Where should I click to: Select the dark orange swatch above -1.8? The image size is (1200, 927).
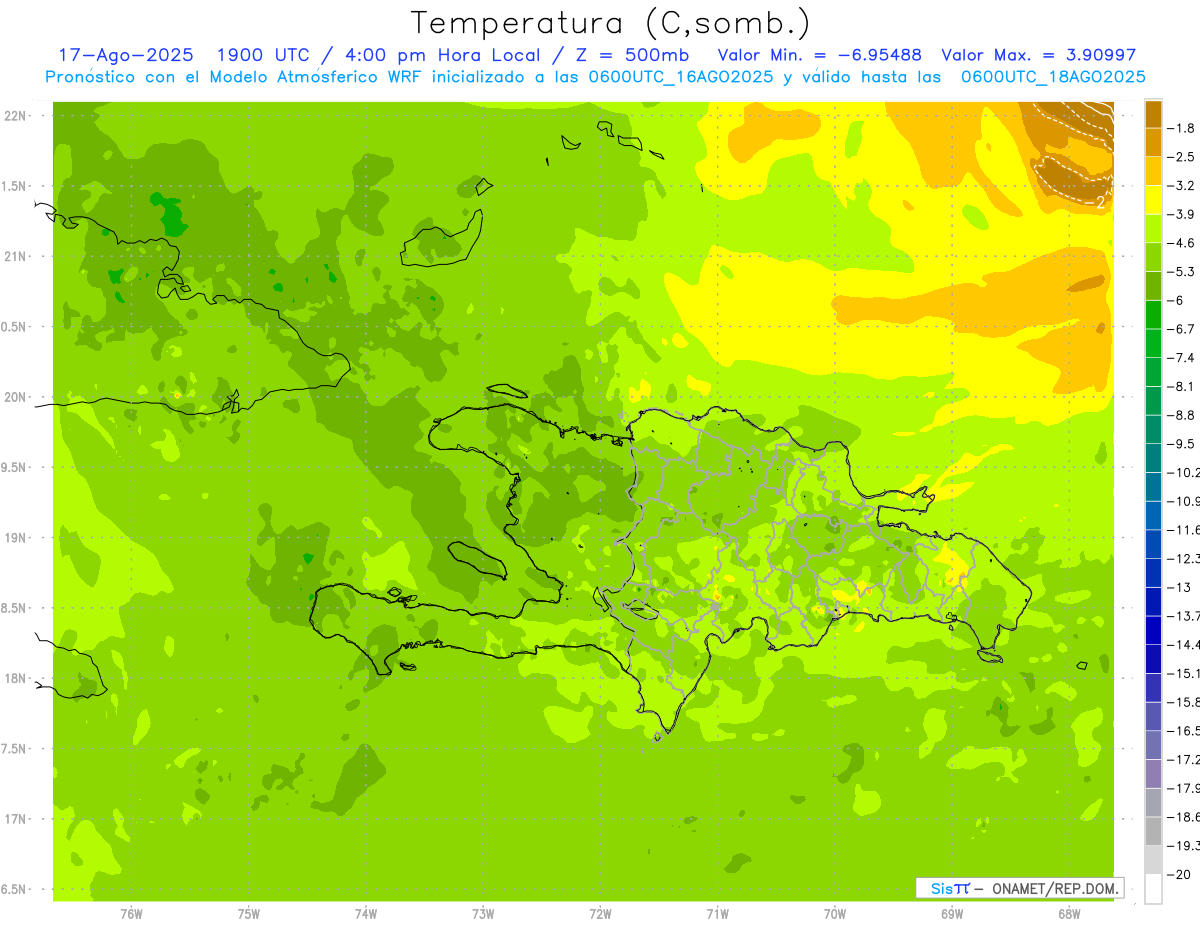1153,114
